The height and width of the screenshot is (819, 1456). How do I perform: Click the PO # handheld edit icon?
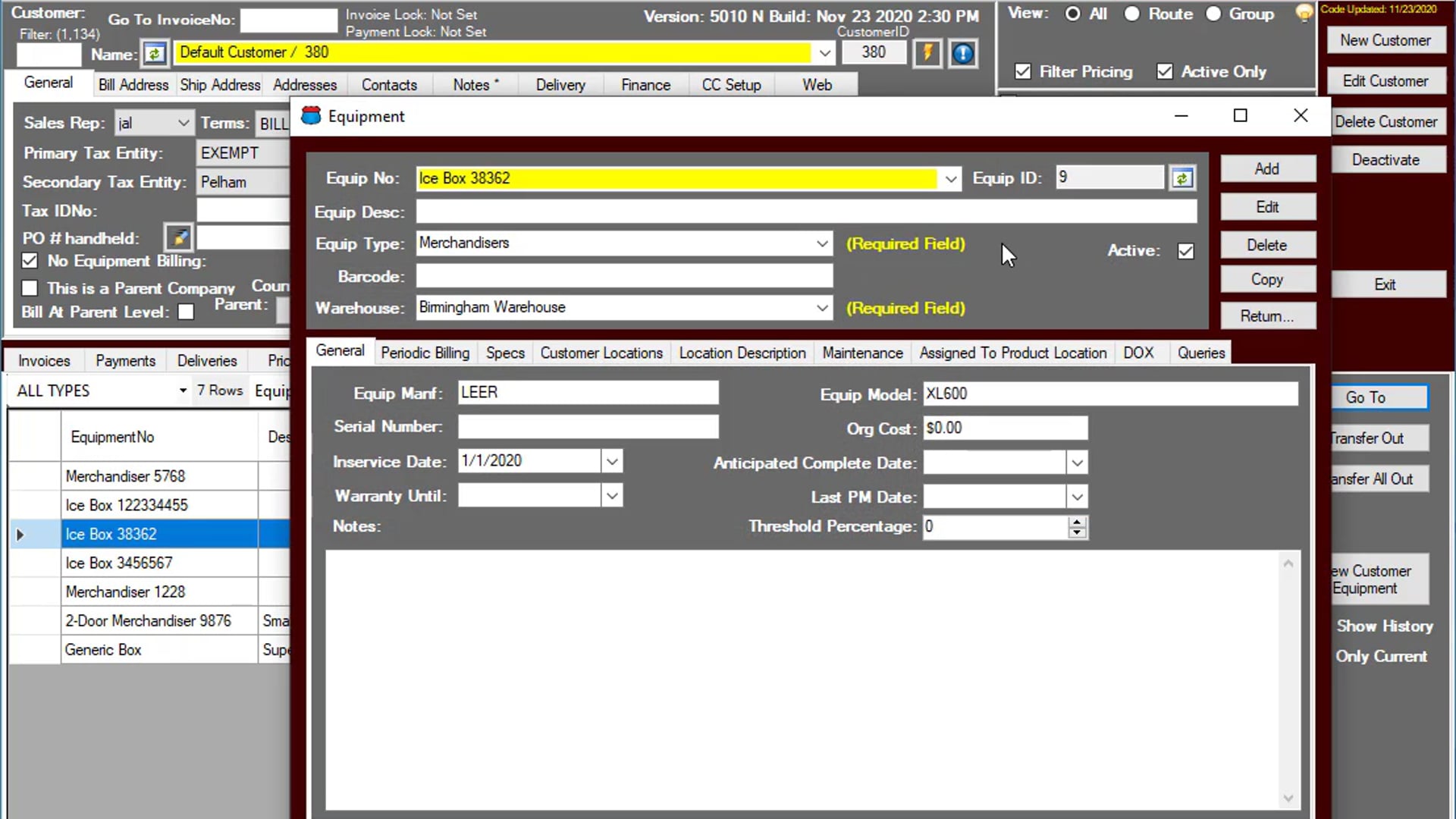(179, 238)
